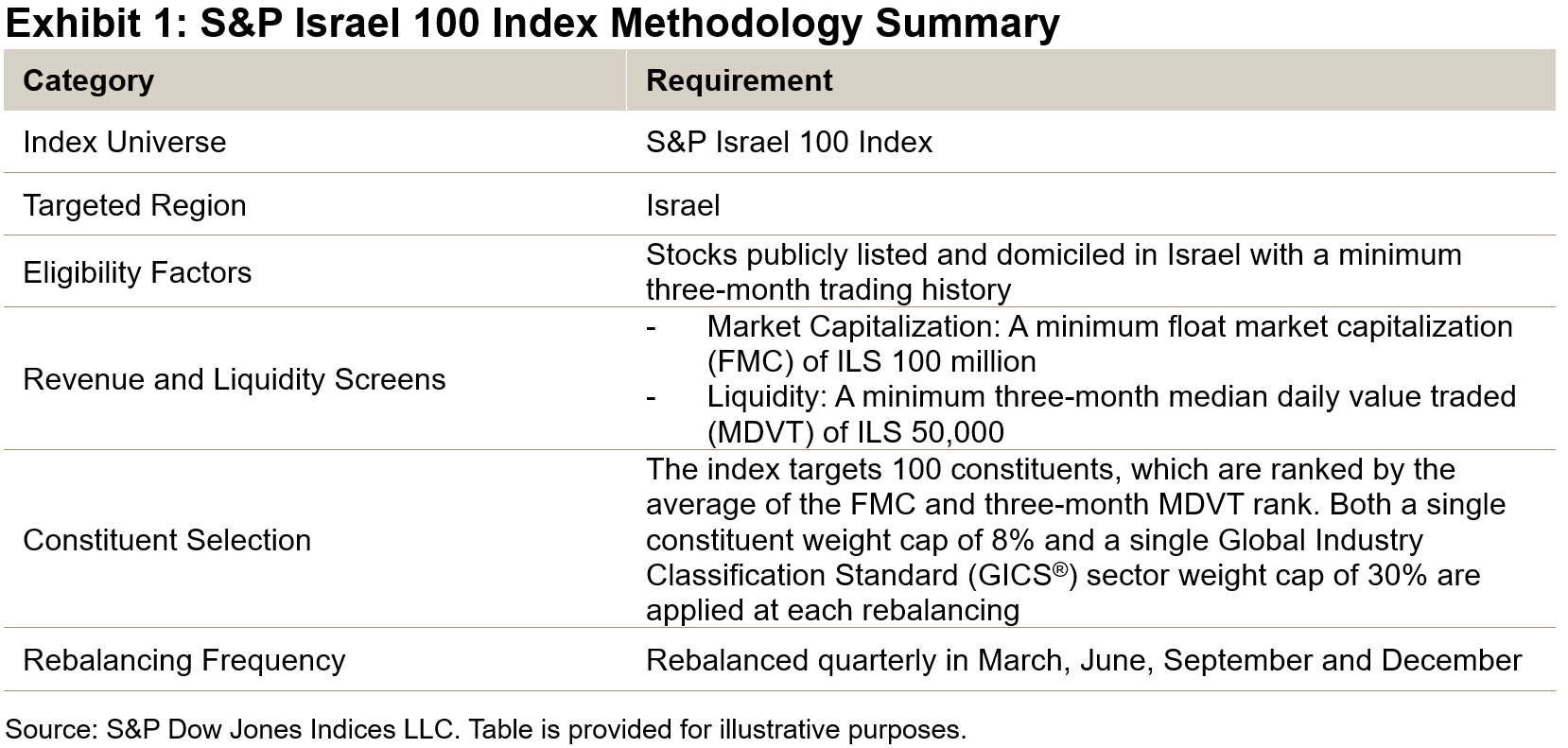1568x748 pixels.
Task: Click the Market Capitalization bullet text
Action: (x=1109, y=326)
